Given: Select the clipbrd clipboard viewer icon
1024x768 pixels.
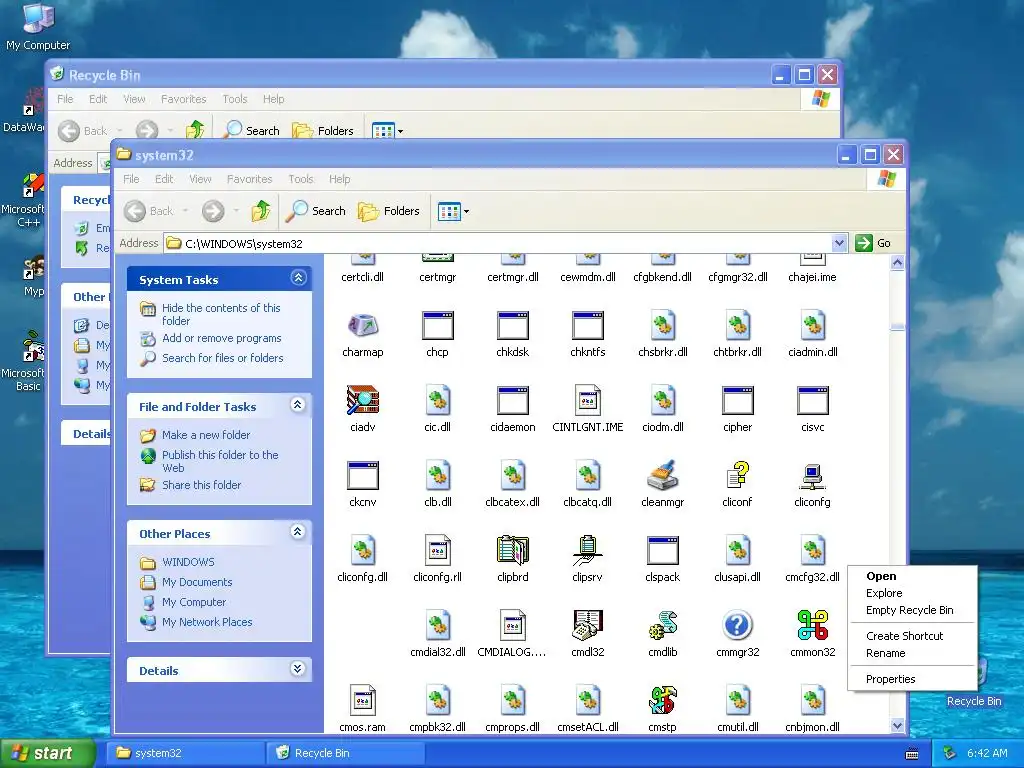Looking at the screenshot, I should coord(513,551).
